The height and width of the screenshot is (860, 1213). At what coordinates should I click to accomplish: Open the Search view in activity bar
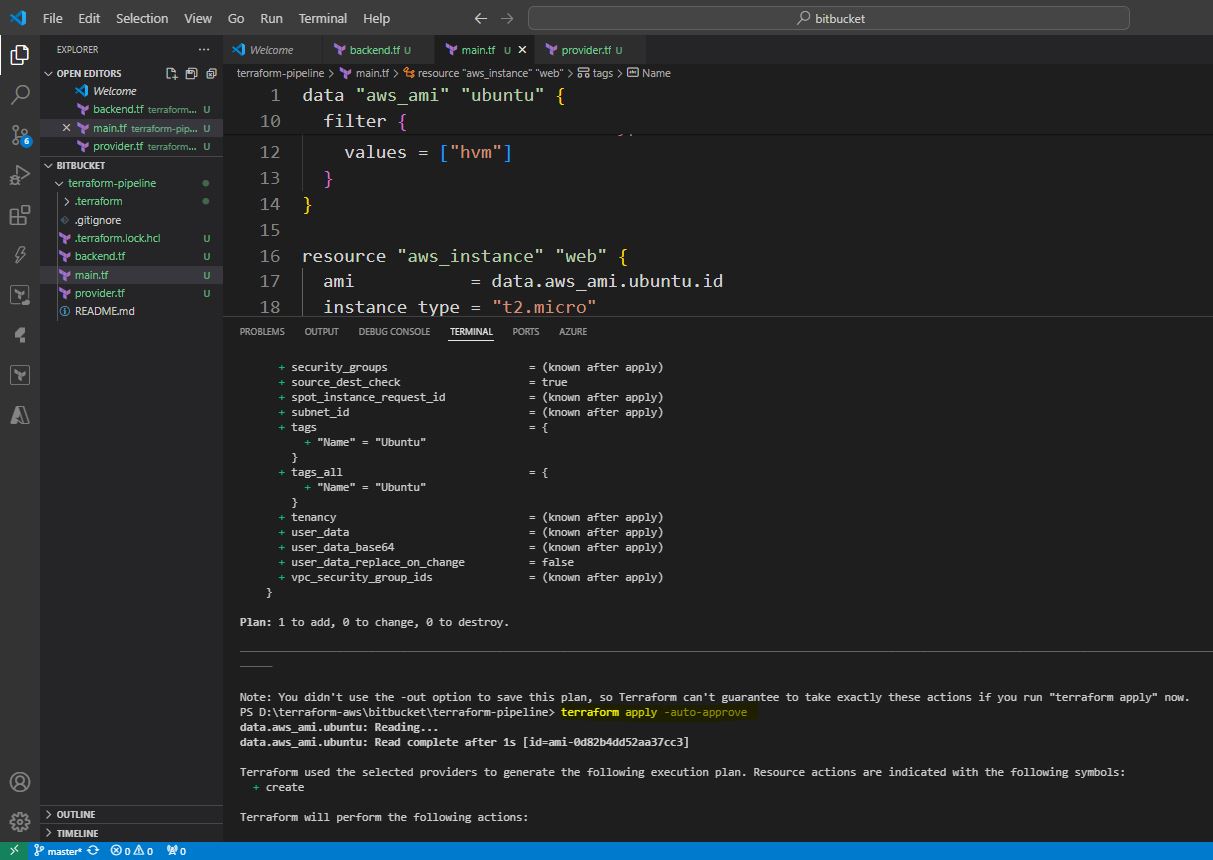(19, 95)
